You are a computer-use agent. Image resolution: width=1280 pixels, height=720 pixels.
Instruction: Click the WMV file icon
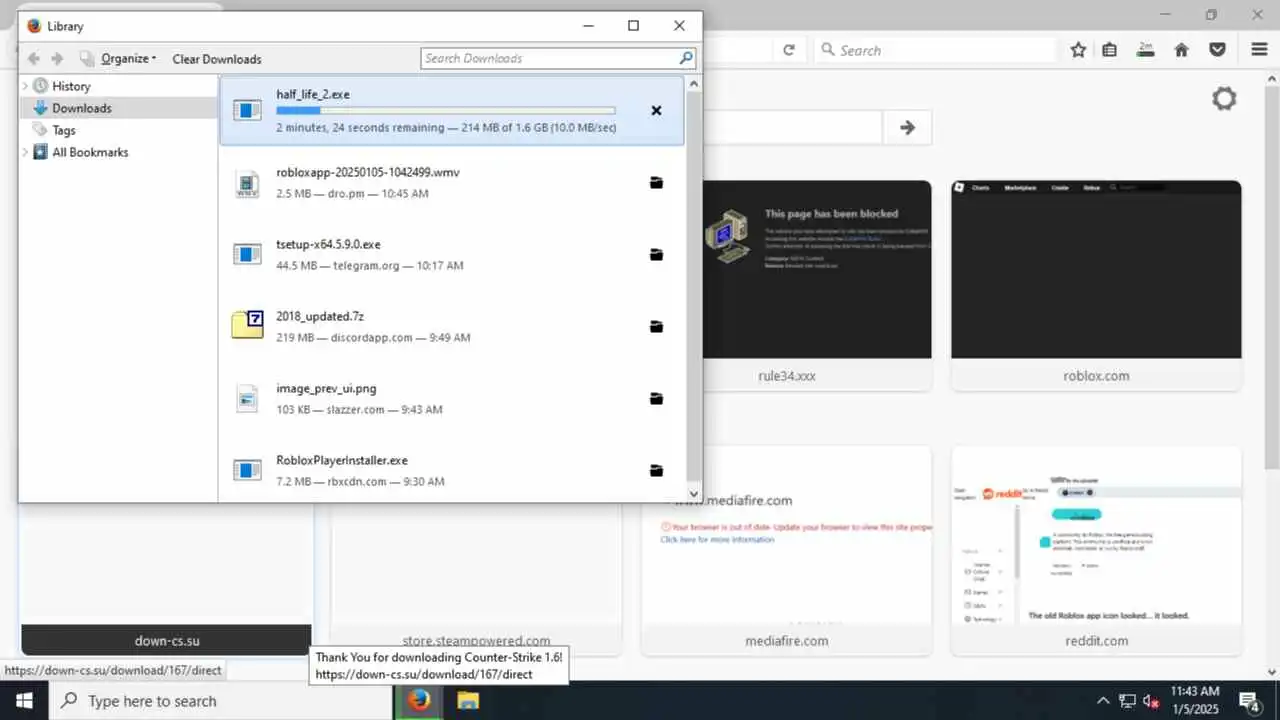pos(247,183)
